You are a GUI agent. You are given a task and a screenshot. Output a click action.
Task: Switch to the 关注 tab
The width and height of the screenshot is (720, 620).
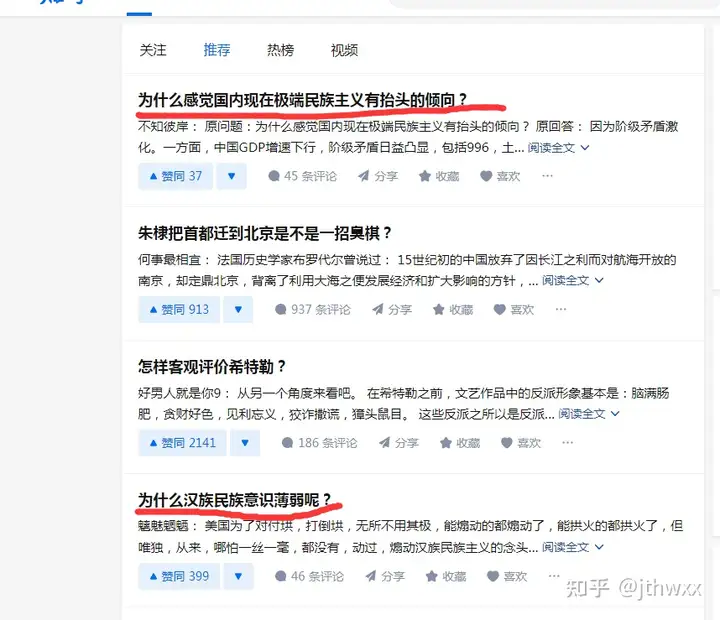coord(153,50)
